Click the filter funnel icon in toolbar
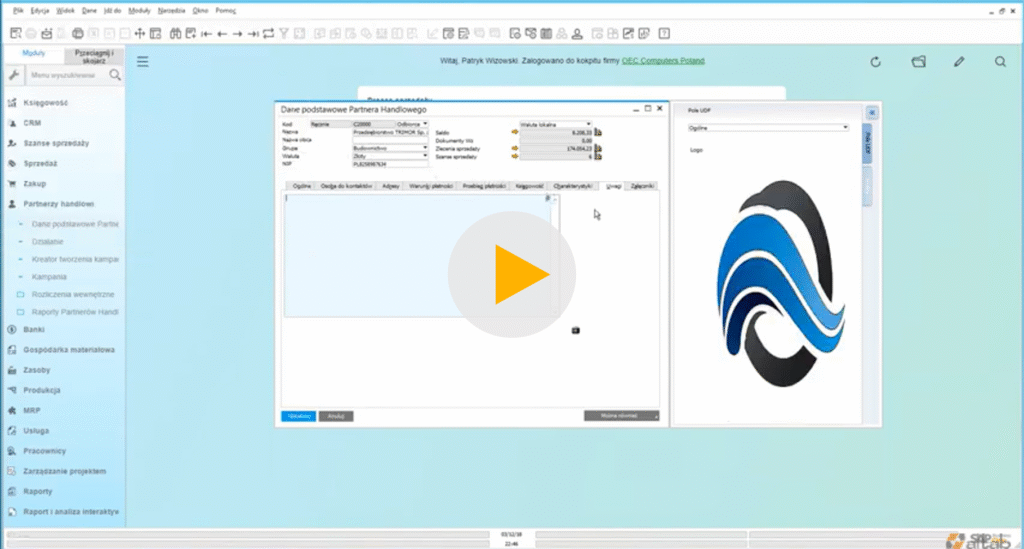Screen dimensions: 1024x549 pyautogui.click(x=285, y=33)
